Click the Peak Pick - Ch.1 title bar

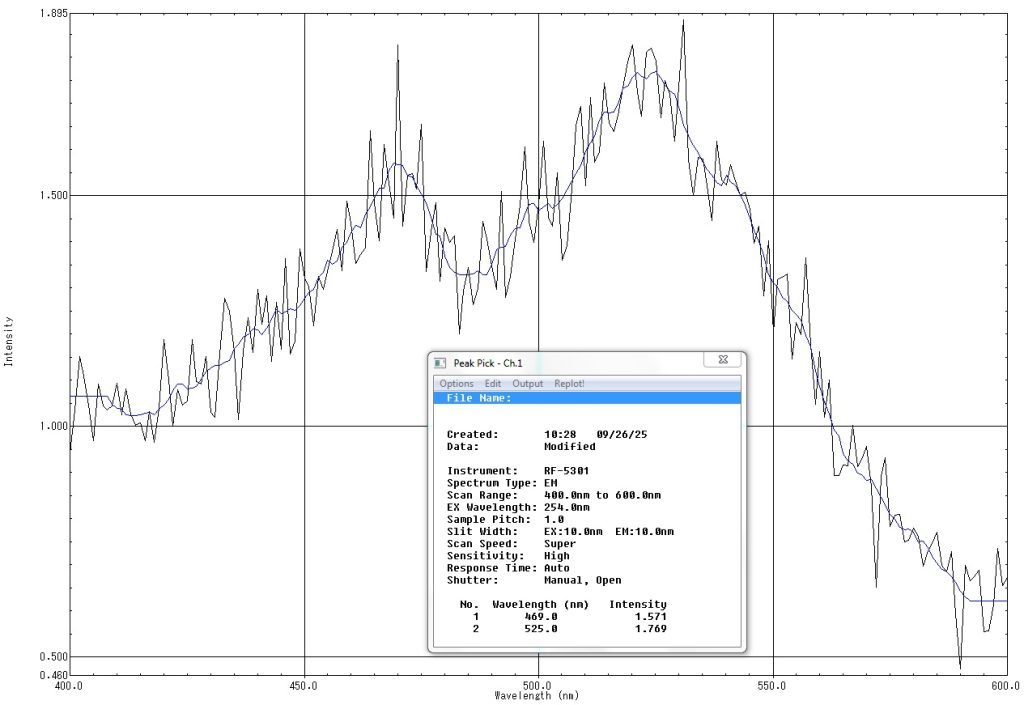(x=580, y=361)
